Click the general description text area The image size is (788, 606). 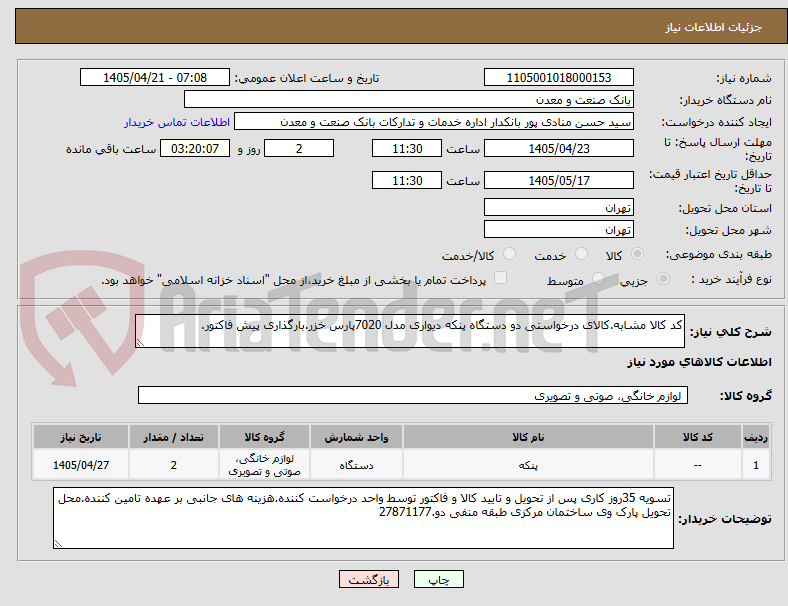click(410, 331)
